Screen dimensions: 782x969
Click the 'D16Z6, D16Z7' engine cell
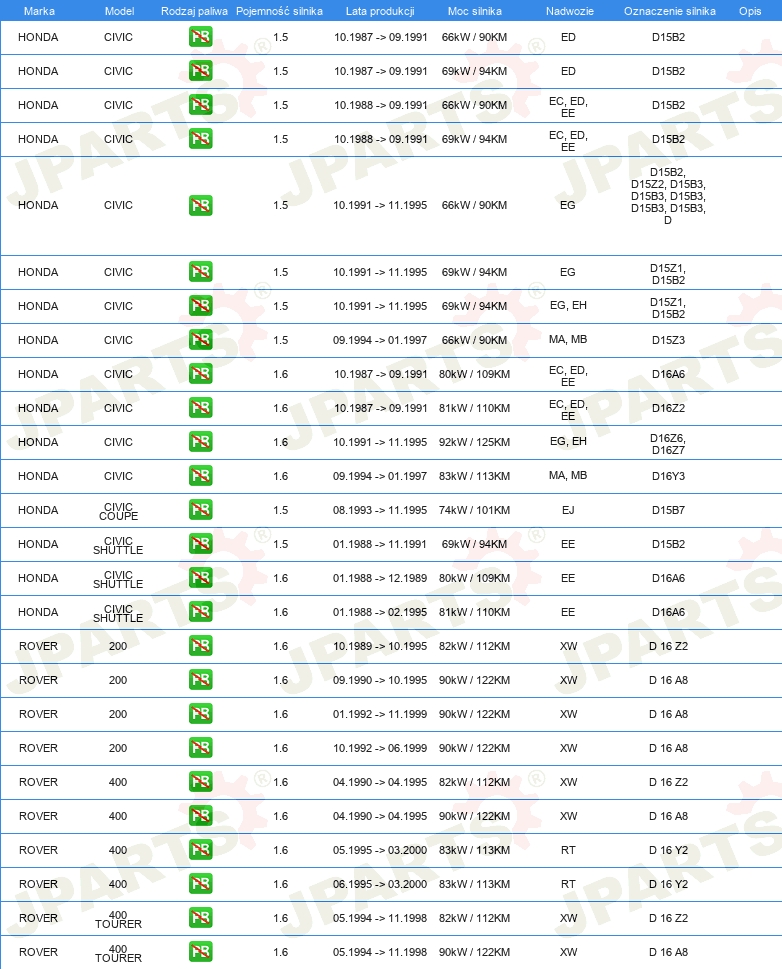click(668, 444)
